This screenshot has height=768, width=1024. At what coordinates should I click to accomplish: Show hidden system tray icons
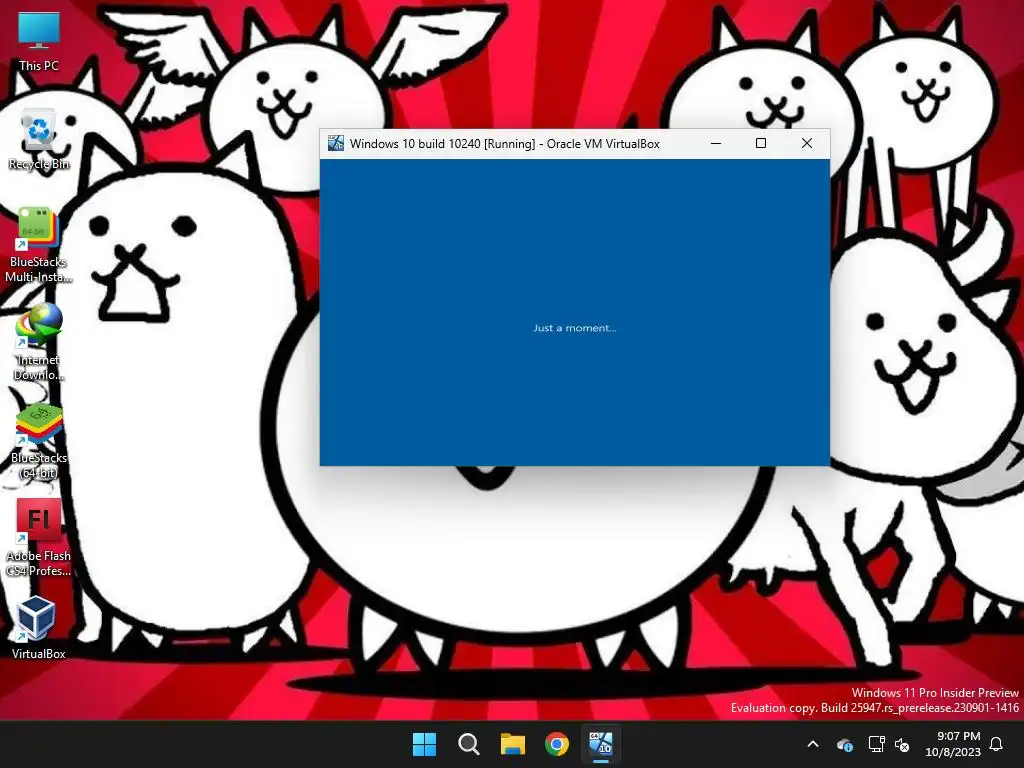click(x=813, y=744)
